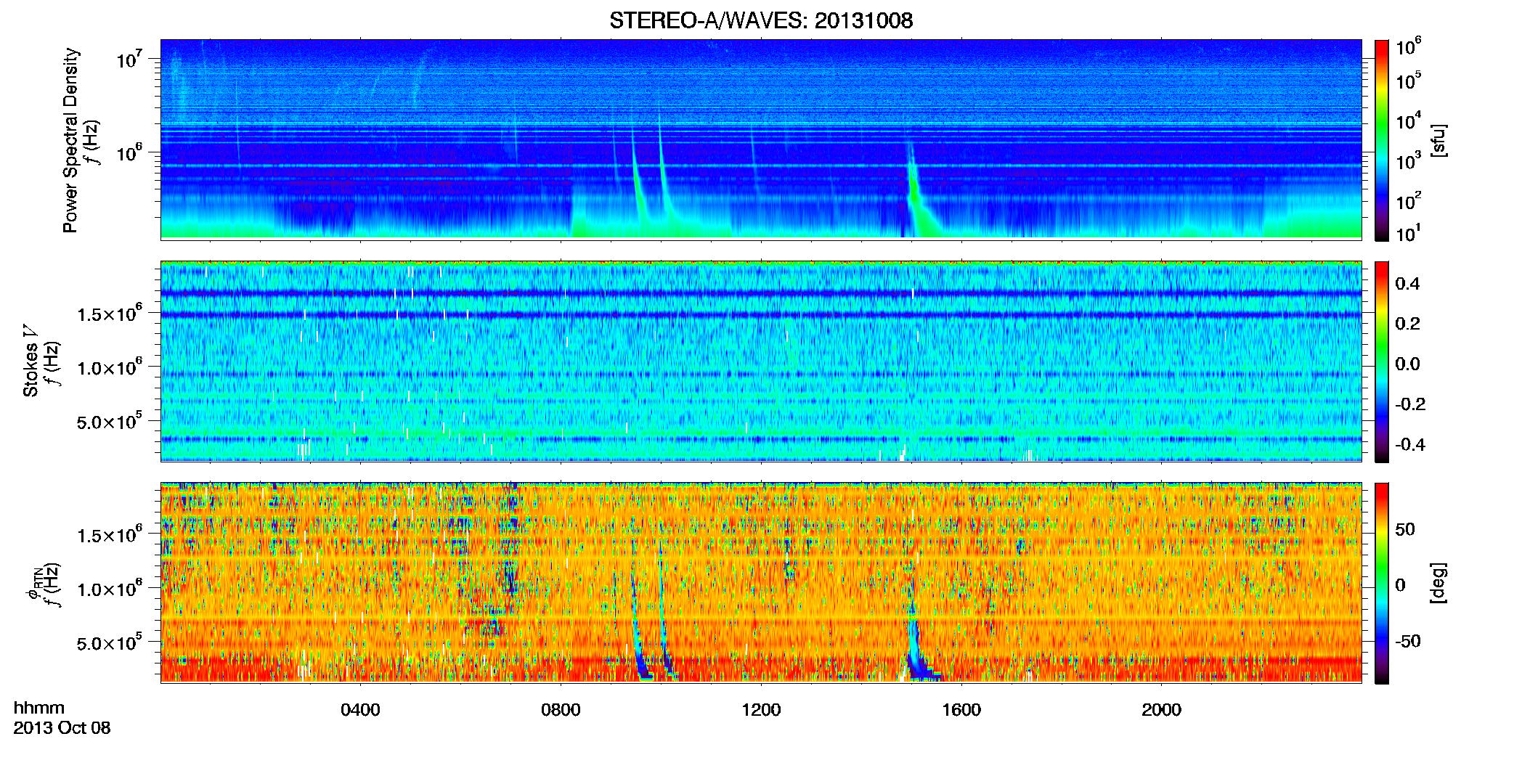Select the "Power Spectral Density" axis label

pos(70,140)
